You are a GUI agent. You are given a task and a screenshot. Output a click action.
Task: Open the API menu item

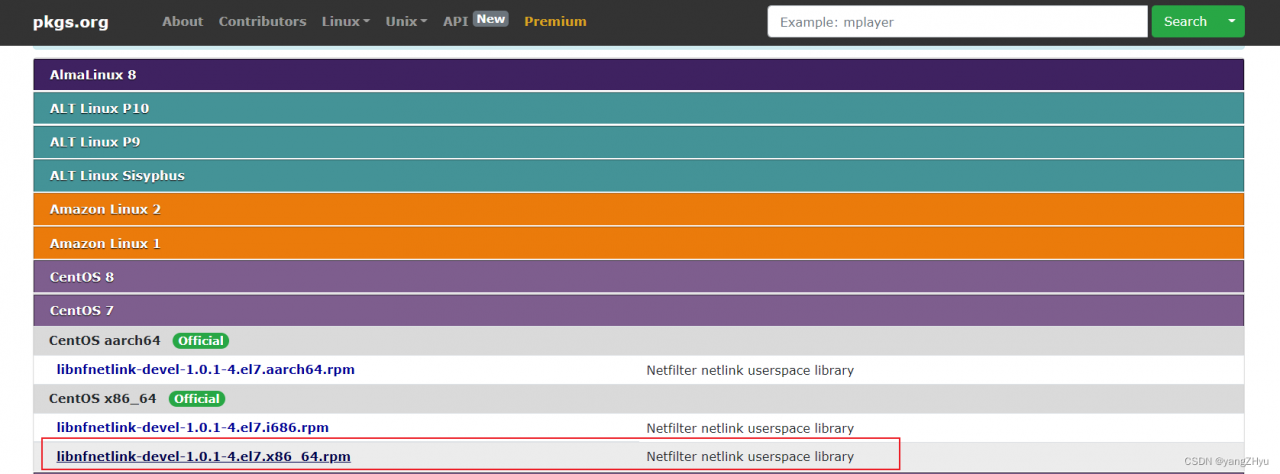pos(455,21)
